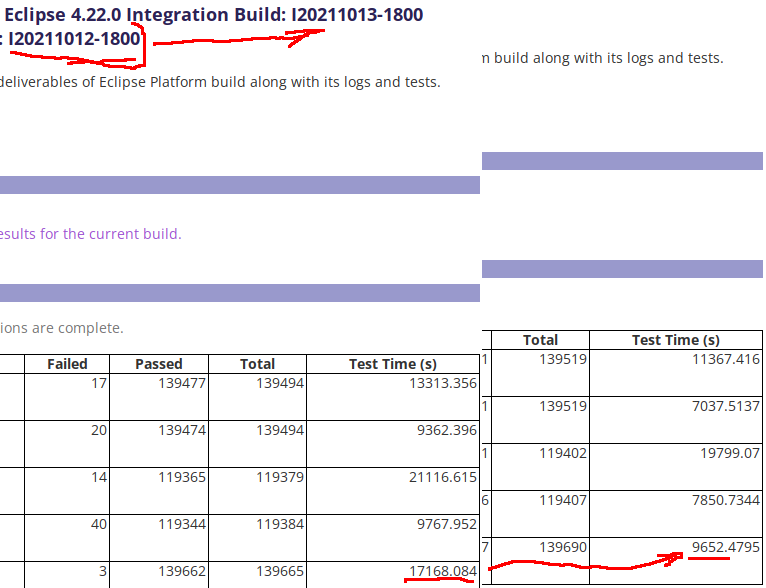Click the right table 'Total' header
Screen dimensions: 766x588
click(x=540, y=340)
